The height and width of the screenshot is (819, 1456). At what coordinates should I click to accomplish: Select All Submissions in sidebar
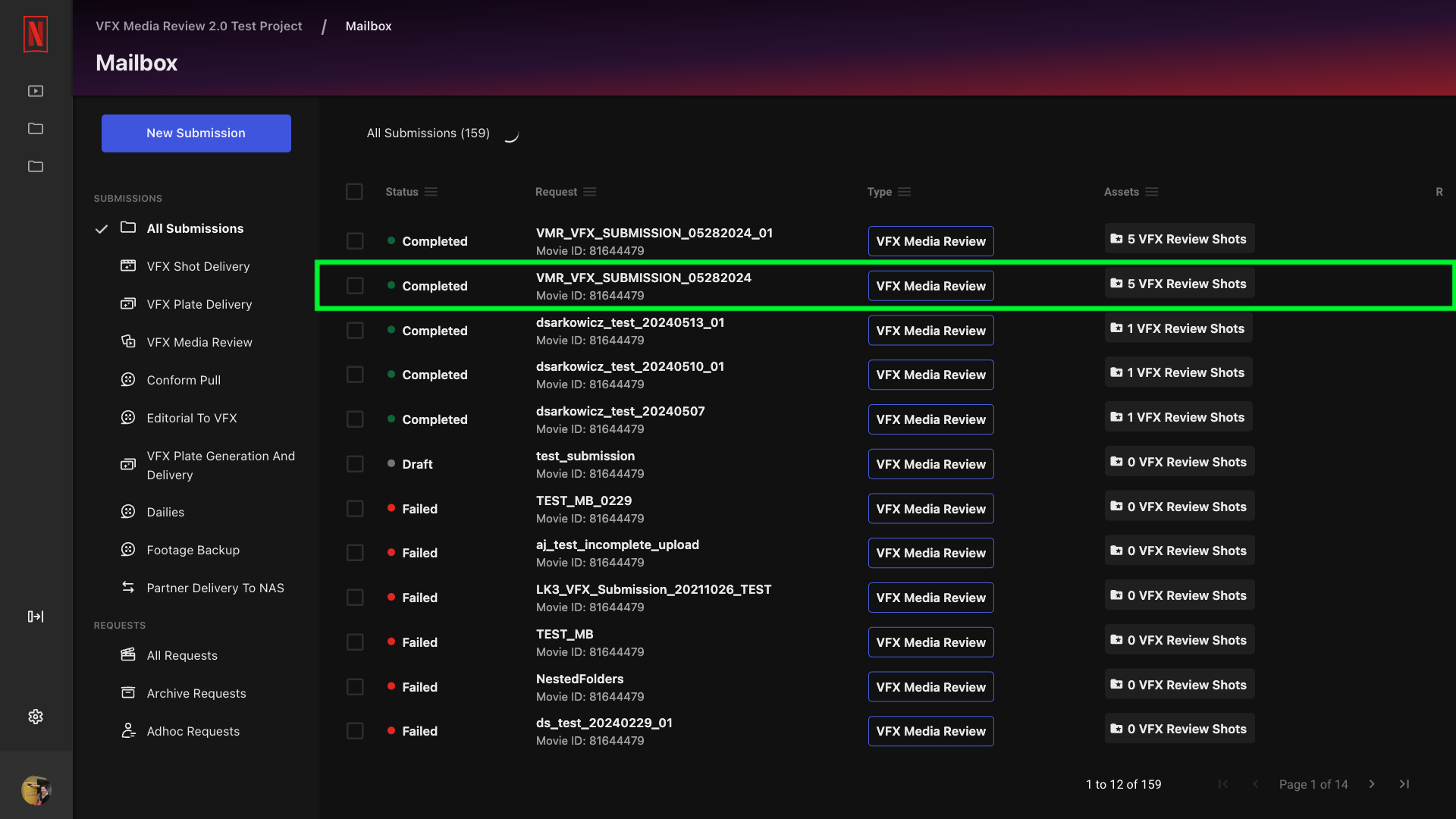pos(197,228)
